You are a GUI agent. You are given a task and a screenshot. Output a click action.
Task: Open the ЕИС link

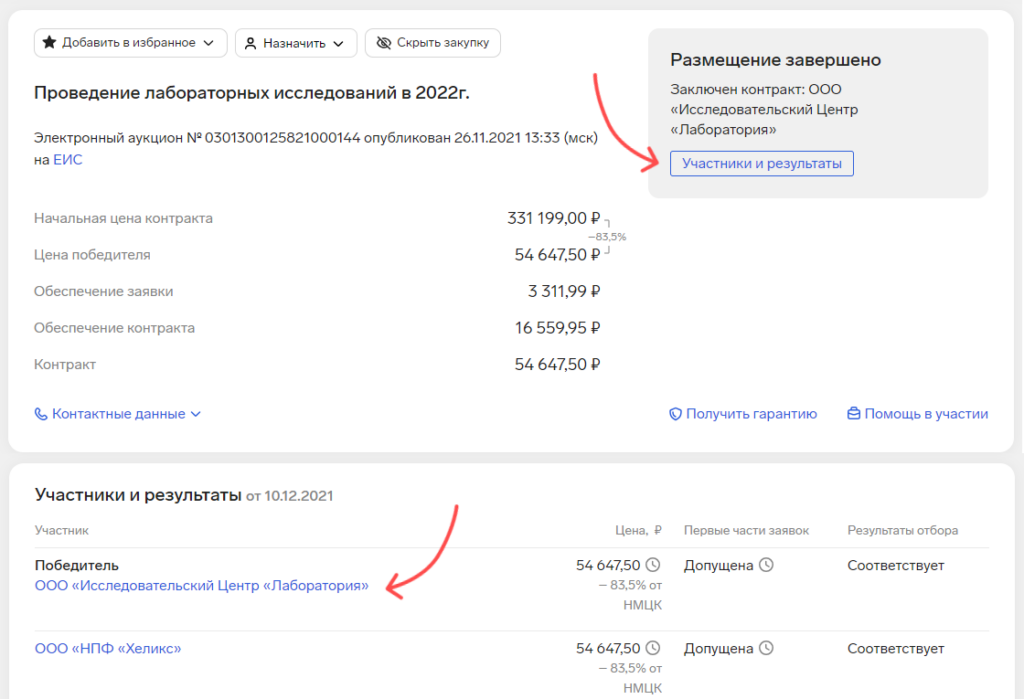(x=67, y=160)
